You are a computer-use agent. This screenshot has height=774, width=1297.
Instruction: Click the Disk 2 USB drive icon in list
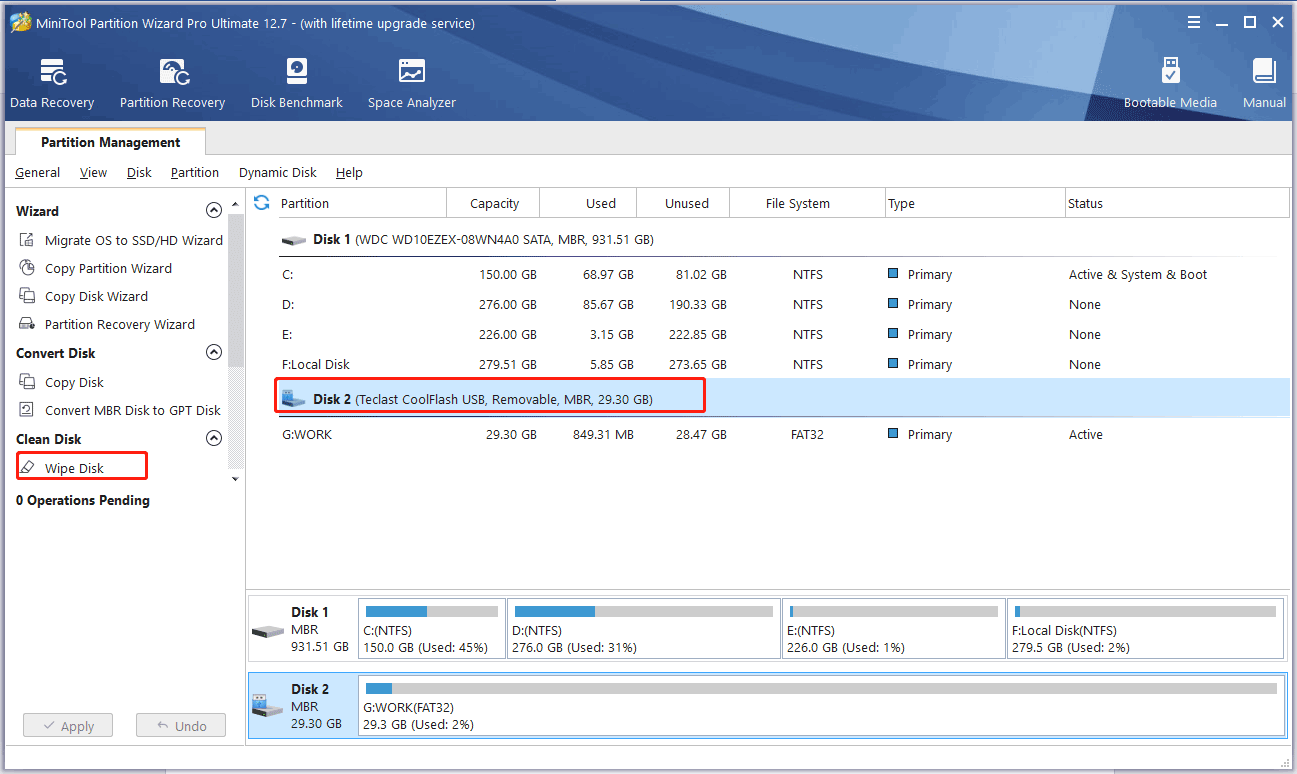[x=293, y=398]
